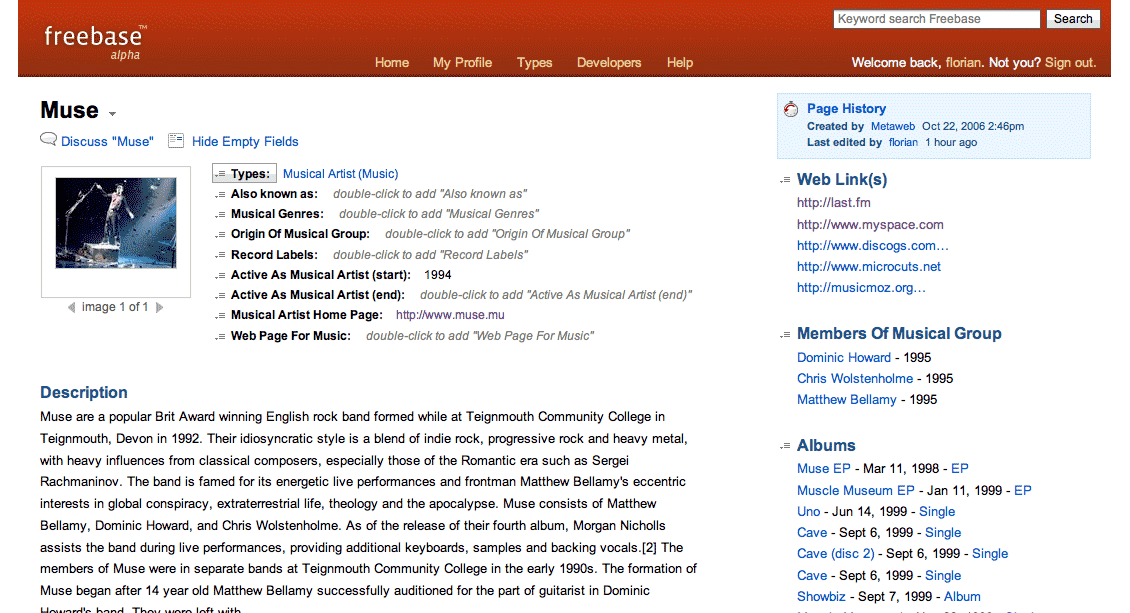Open Showbiz album link
The height and width of the screenshot is (613, 1130).
click(x=821, y=596)
